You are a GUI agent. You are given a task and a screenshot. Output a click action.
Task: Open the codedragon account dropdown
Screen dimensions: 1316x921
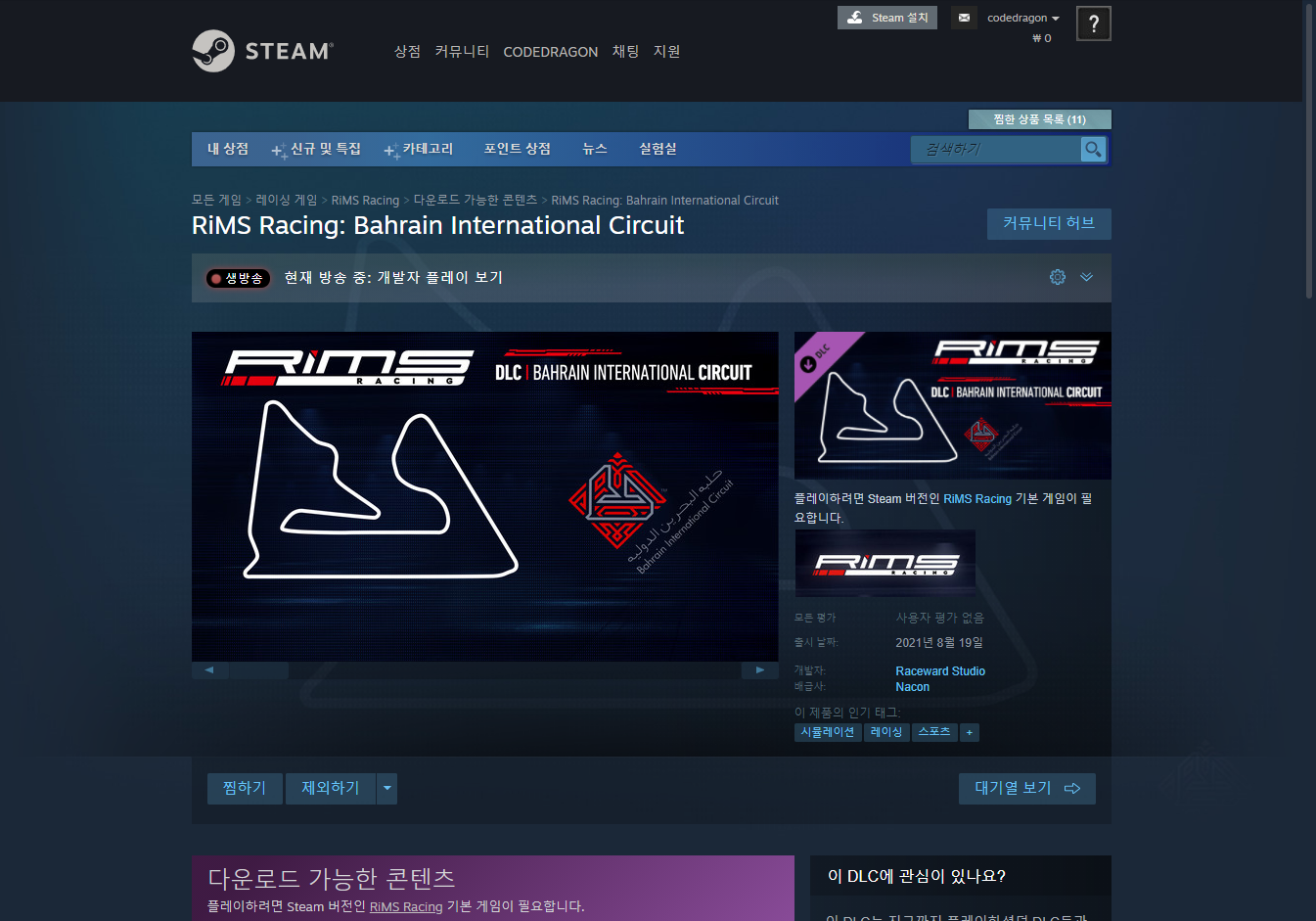1023,18
